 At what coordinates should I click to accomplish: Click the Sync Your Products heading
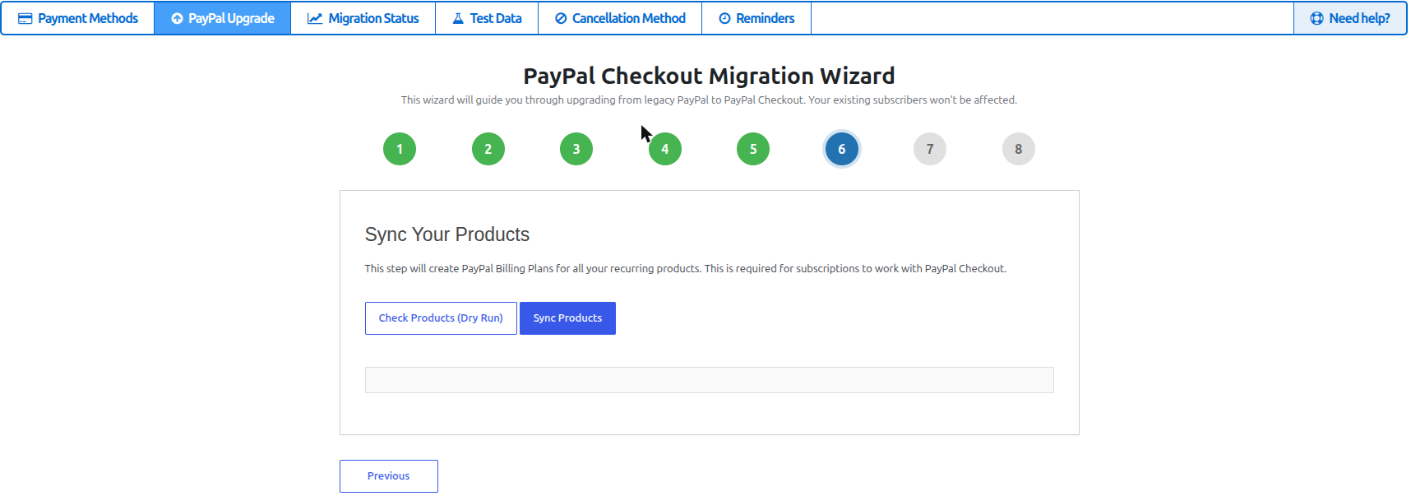pos(447,235)
